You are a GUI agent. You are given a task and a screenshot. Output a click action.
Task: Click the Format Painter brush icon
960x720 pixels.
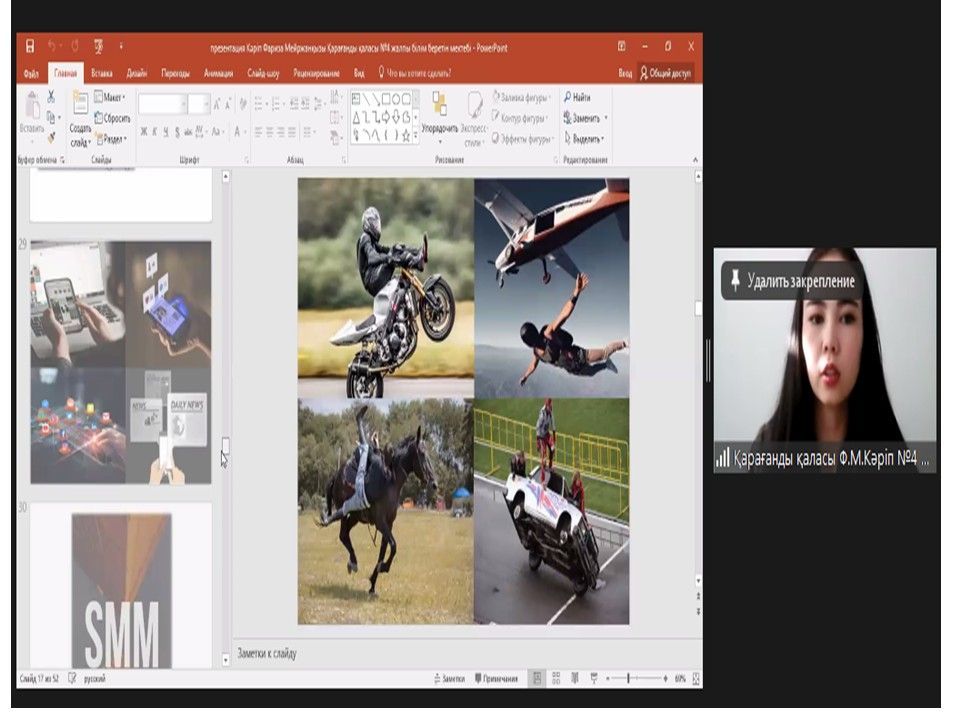click(51, 138)
